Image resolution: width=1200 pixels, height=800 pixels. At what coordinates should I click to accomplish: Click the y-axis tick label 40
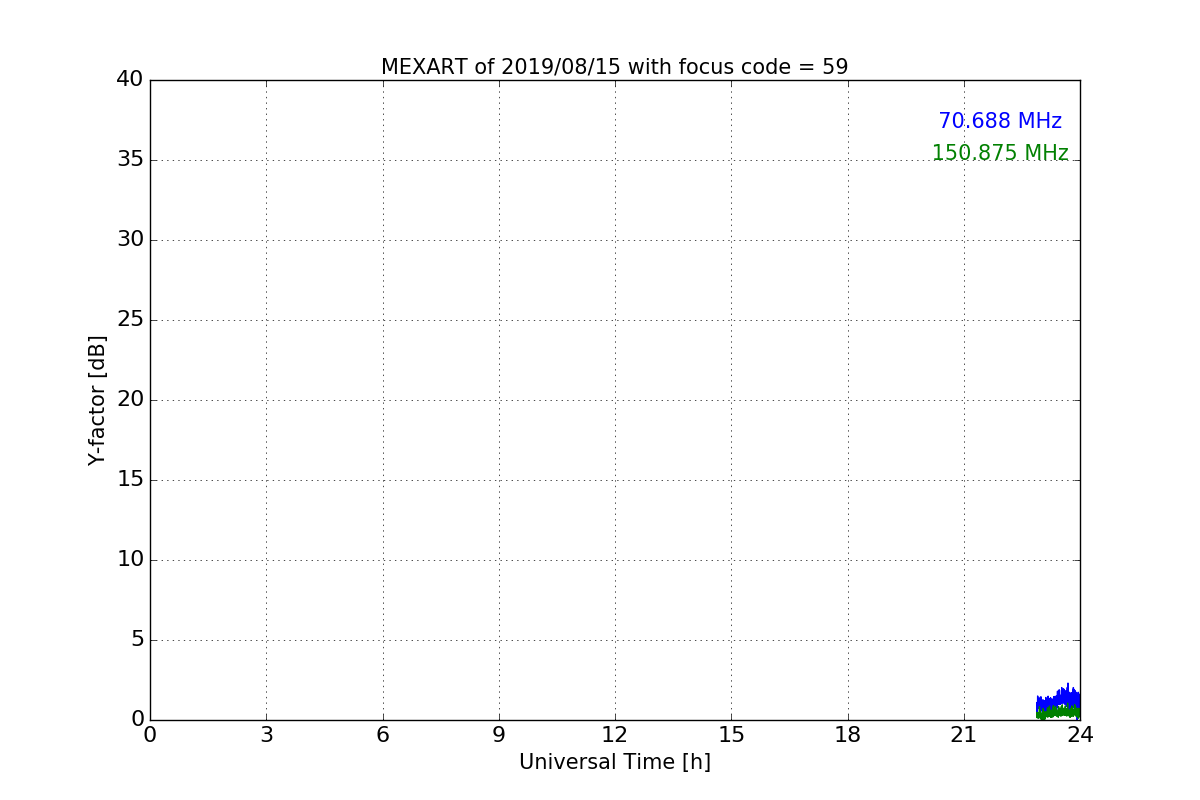[x=130, y=80]
